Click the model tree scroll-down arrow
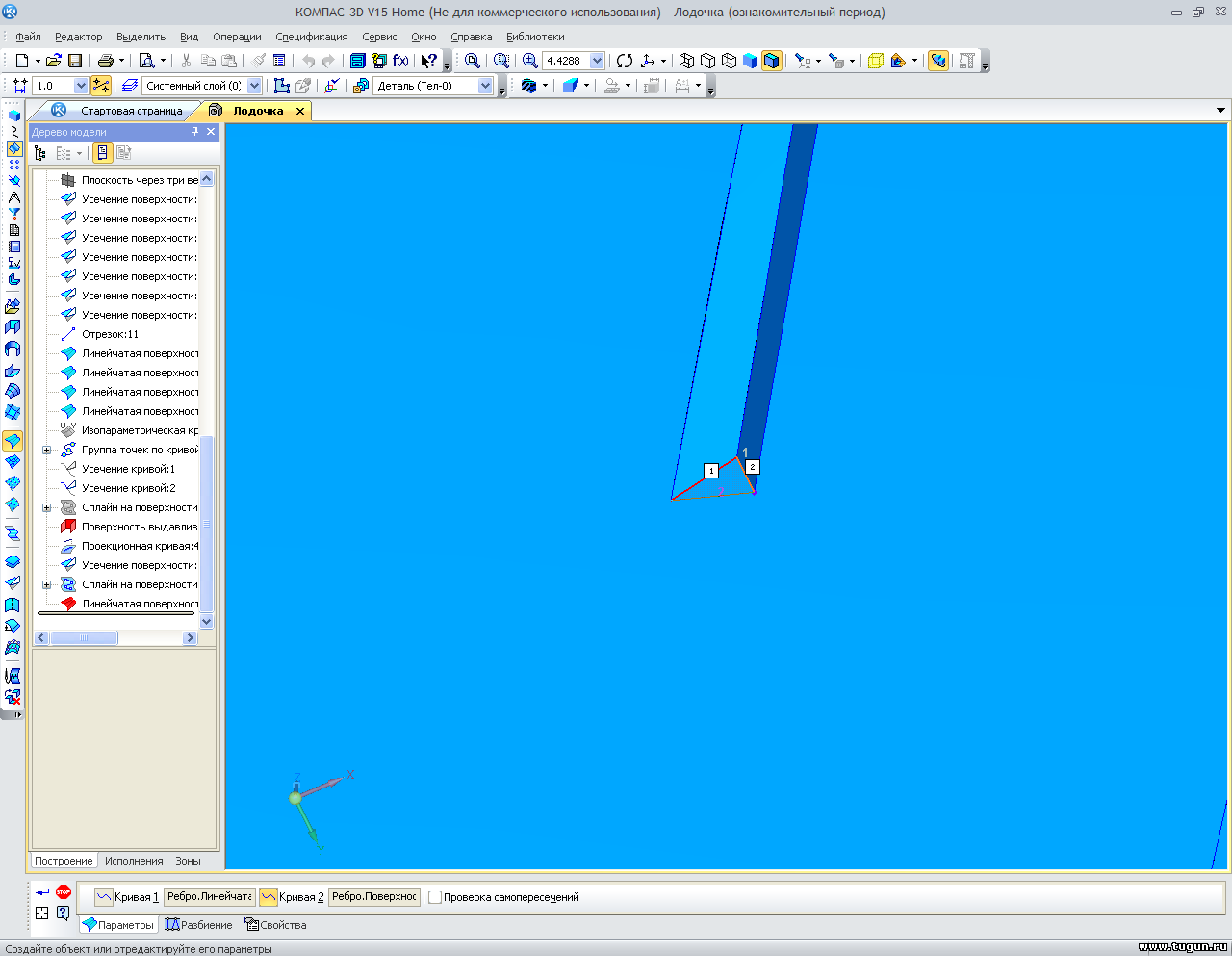The image size is (1232, 956). pos(207,622)
